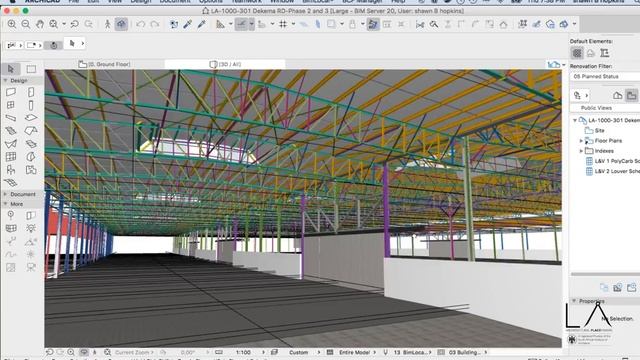
Task: Select the Stair tool
Action: (11, 131)
